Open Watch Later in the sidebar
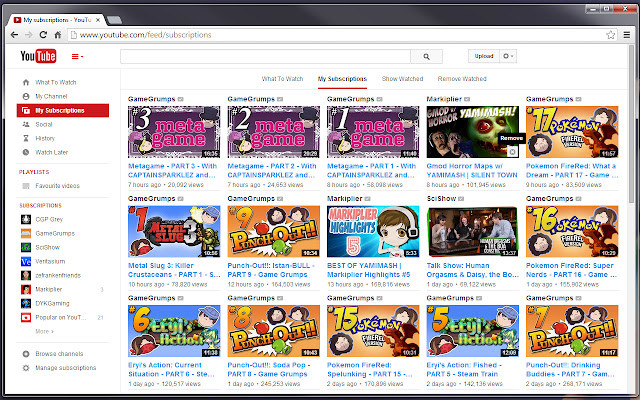640x400 pixels. pyautogui.click(x=54, y=152)
